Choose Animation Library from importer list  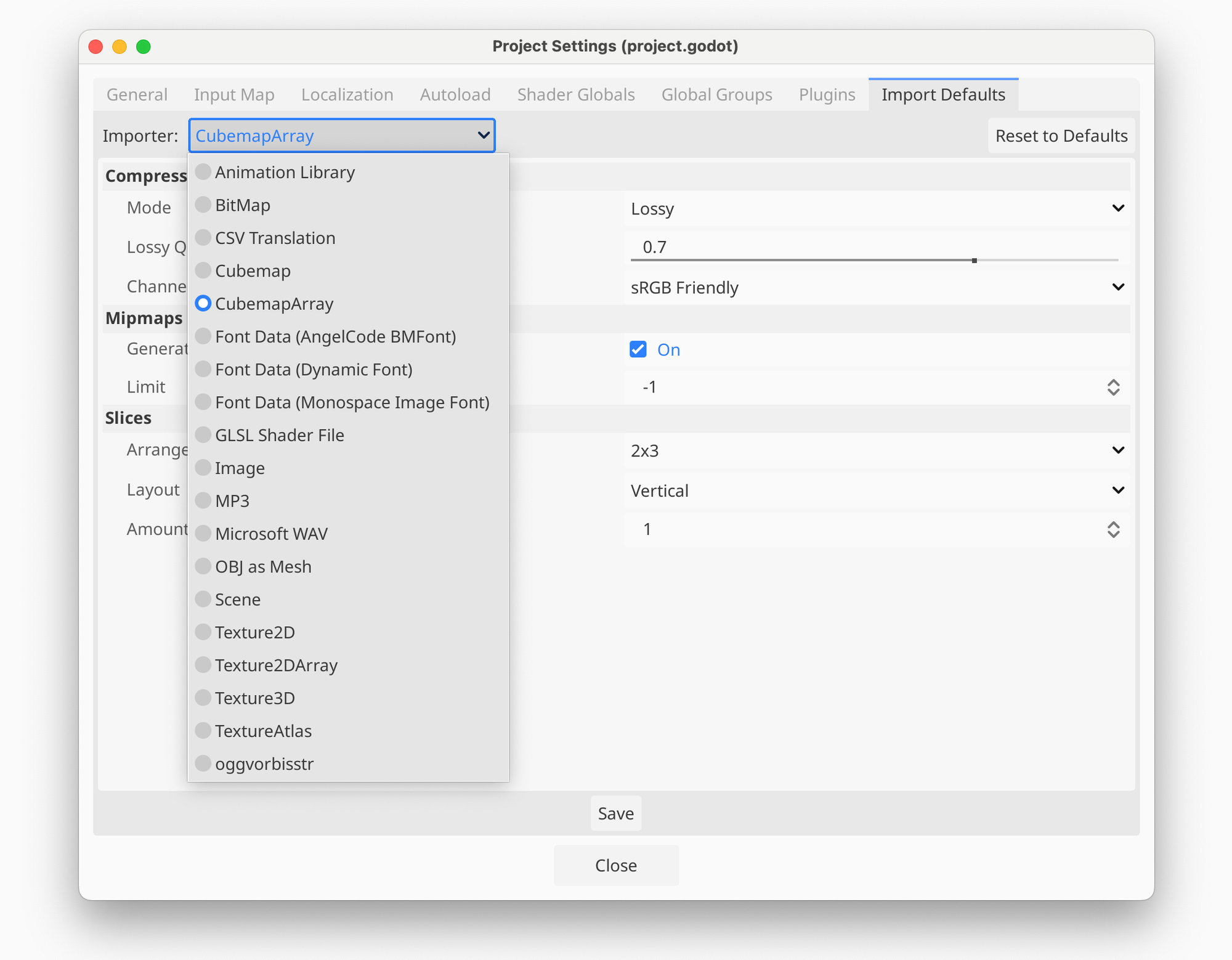[284, 173]
